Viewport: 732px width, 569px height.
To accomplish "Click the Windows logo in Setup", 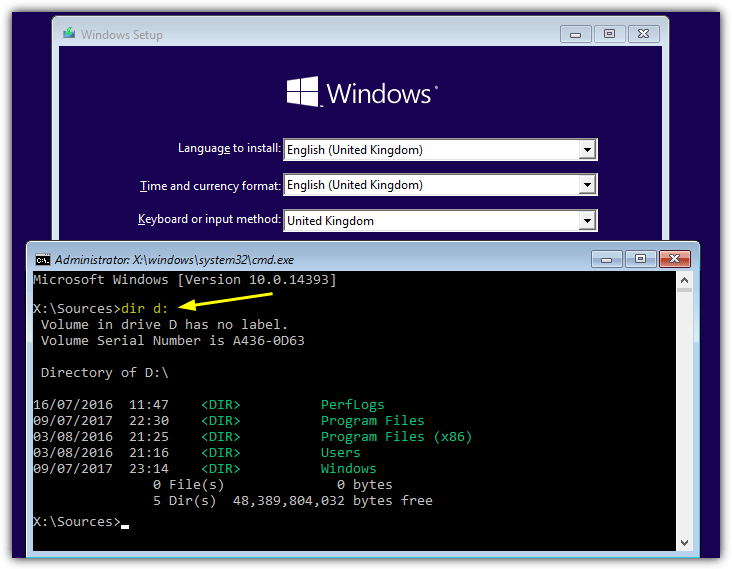I will coord(362,92).
